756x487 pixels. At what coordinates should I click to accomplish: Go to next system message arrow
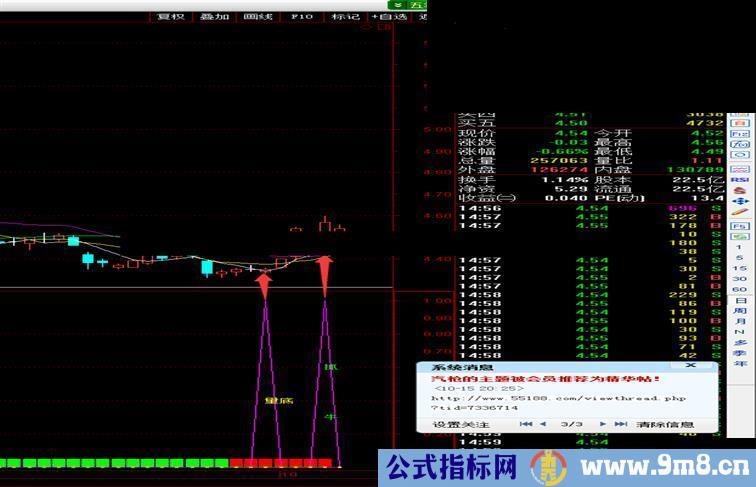[602, 424]
